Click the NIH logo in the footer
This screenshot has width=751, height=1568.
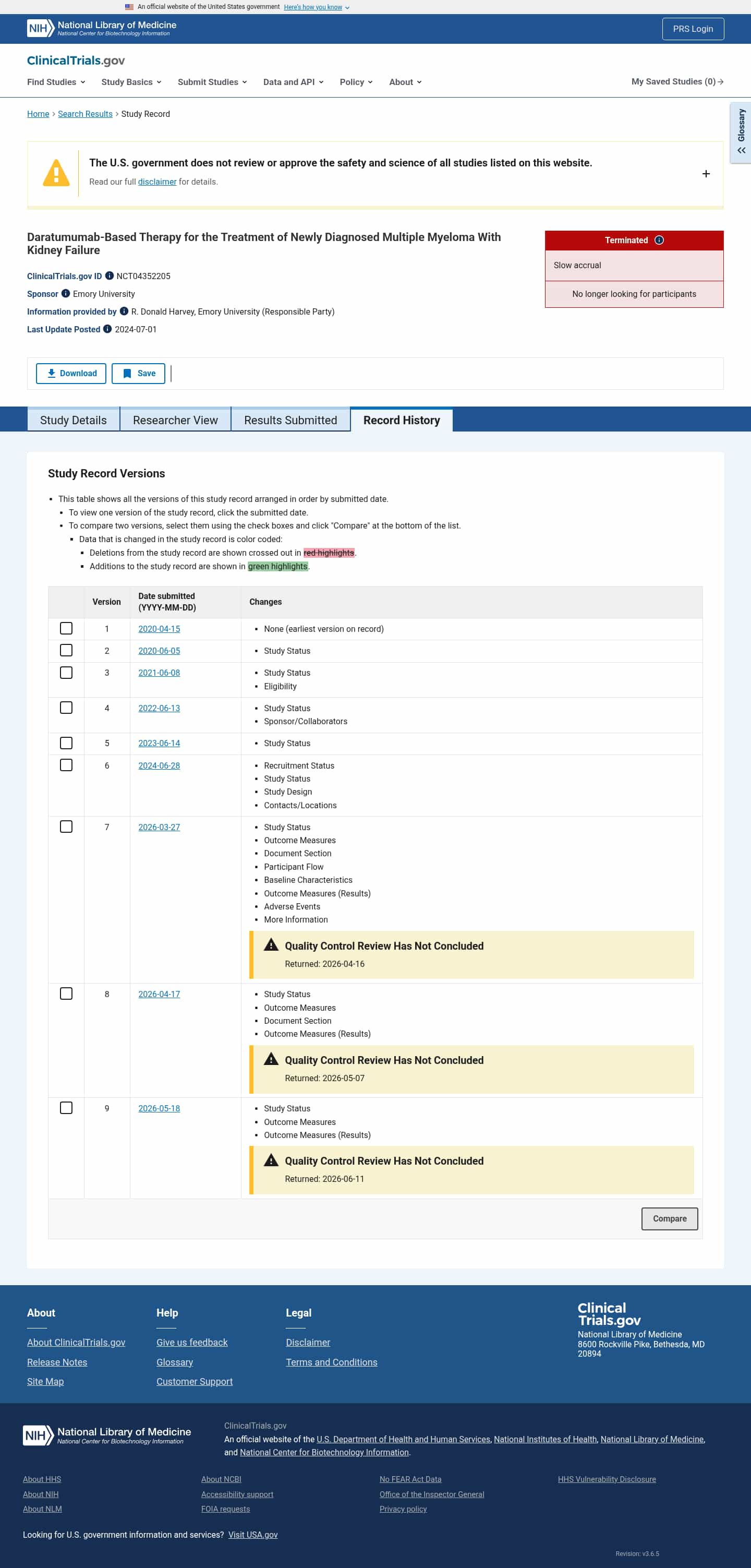(107, 1435)
